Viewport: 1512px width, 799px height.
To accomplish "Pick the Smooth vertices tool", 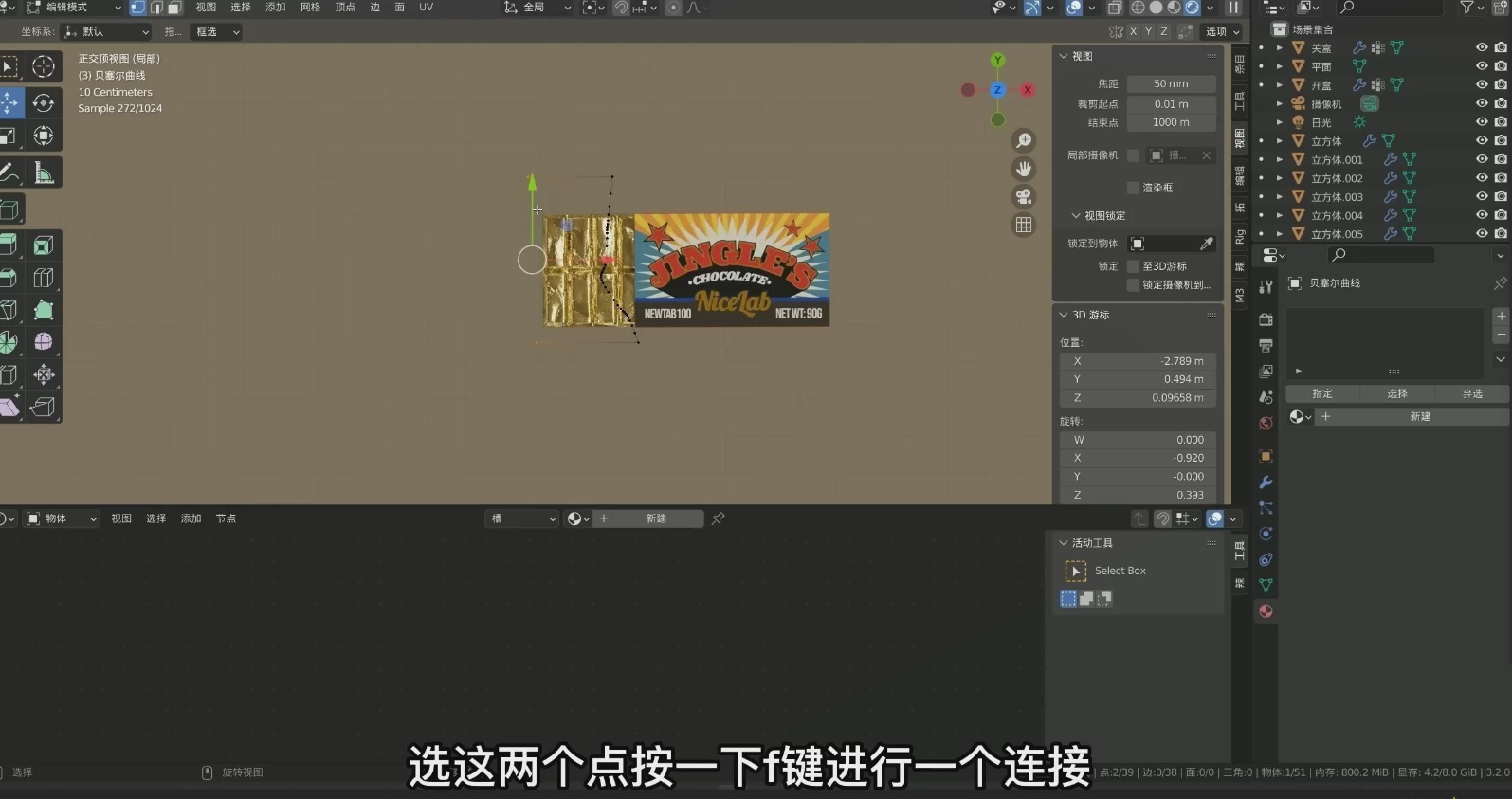I will (44, 342).
